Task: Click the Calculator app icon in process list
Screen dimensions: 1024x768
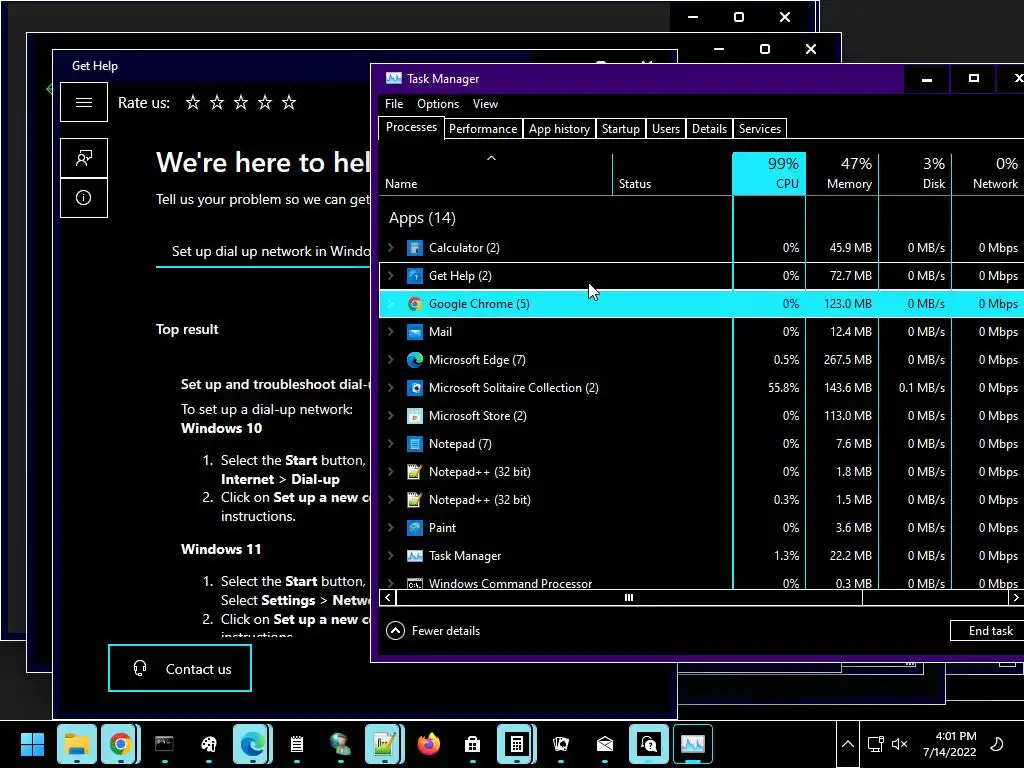Action: coord(414,248)
